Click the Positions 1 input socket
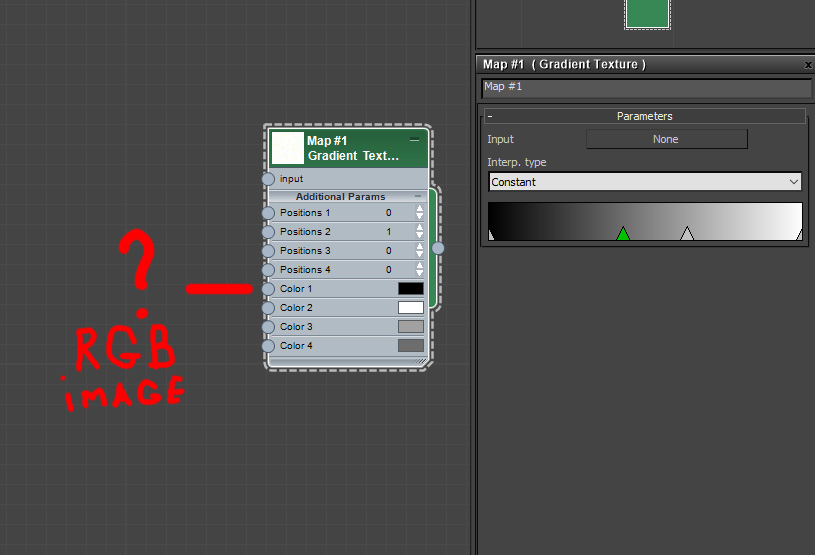The image size is (815, 555). pos(268,213)
